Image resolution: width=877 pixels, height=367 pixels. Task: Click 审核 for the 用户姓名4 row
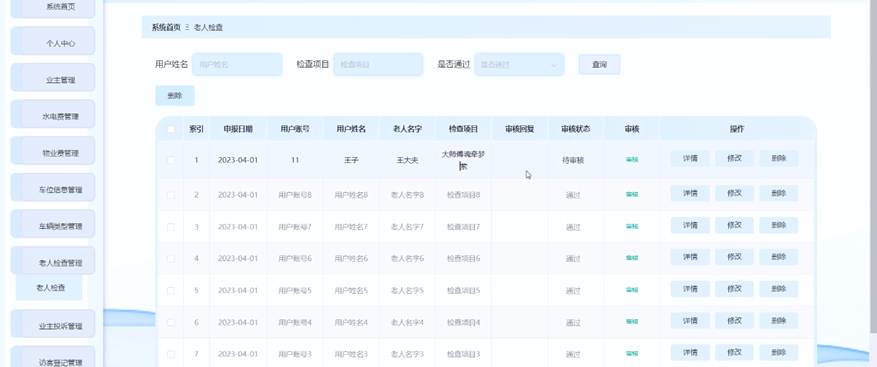click(631, 322)
